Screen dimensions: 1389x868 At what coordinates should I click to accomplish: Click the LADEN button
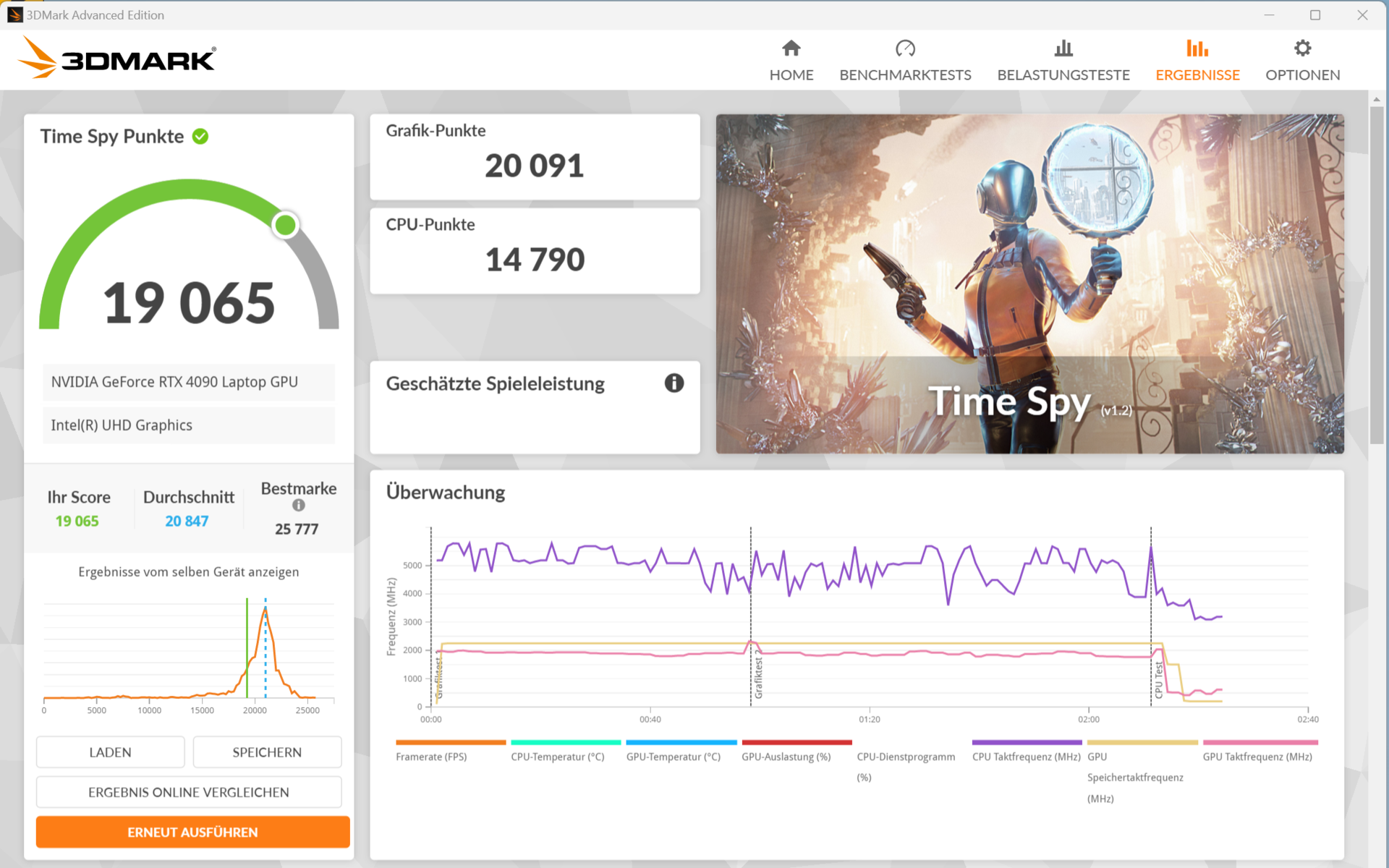(110, 752)
